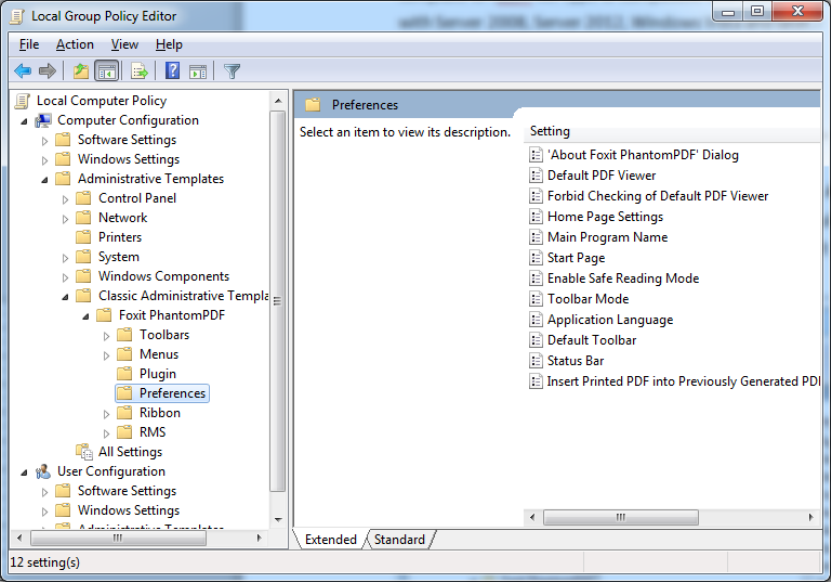Toggle Show/Hide Console Tree toolbar icon
This screenshot has height=582, width=831.
107,70
